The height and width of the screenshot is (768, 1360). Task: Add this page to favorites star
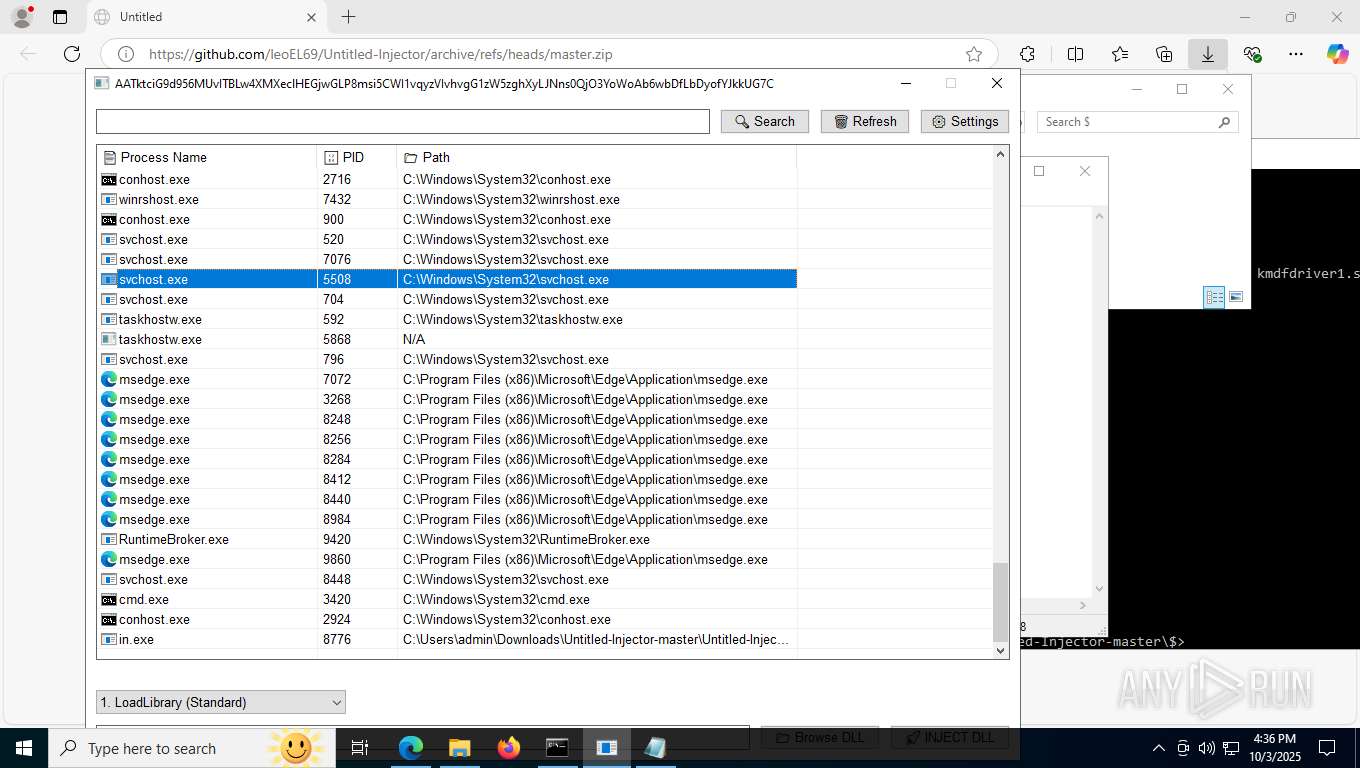click(974, 54)
